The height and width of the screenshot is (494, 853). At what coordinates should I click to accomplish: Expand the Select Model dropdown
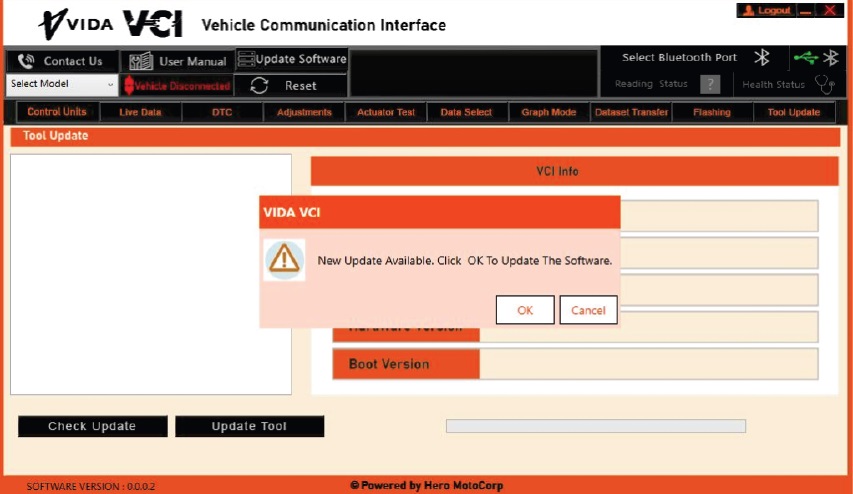(110, 85)
